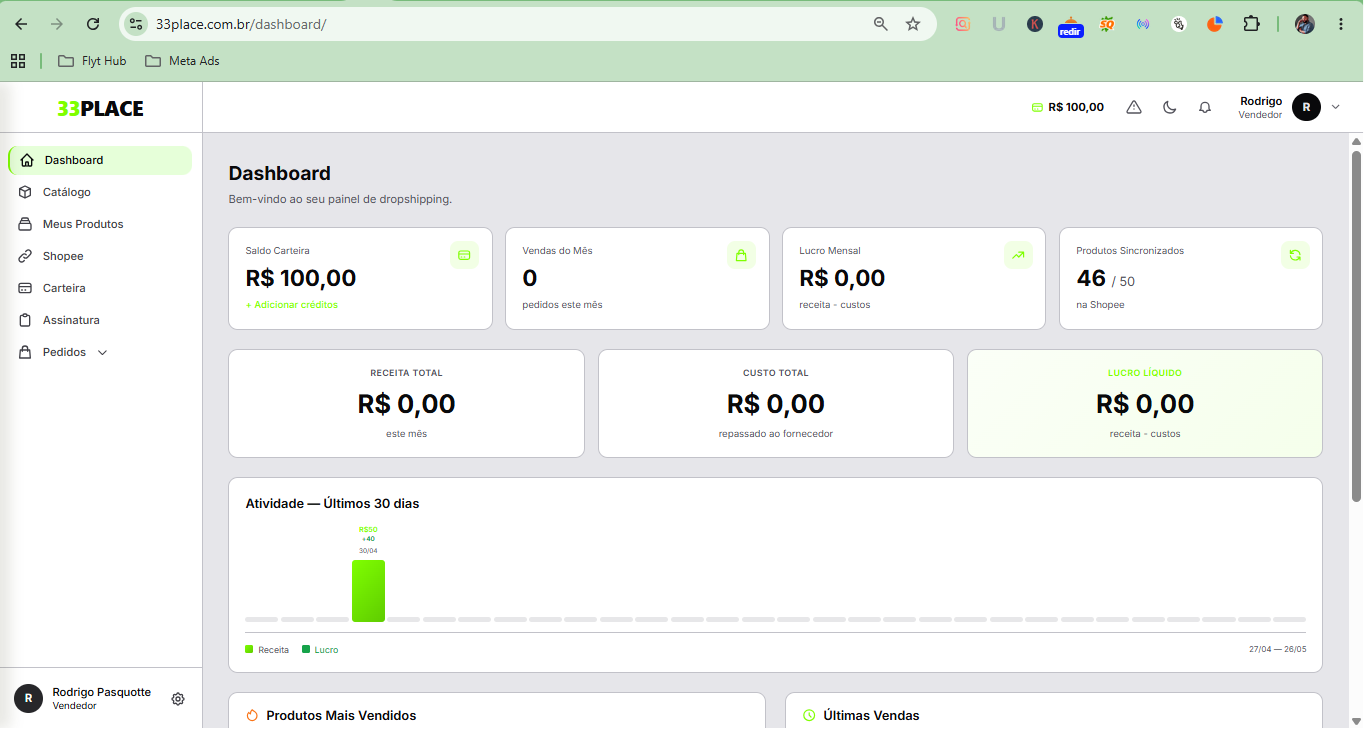Click the dark K extension icon
This screenshot has width=1364, height=729.
(x=1035, y=24)
